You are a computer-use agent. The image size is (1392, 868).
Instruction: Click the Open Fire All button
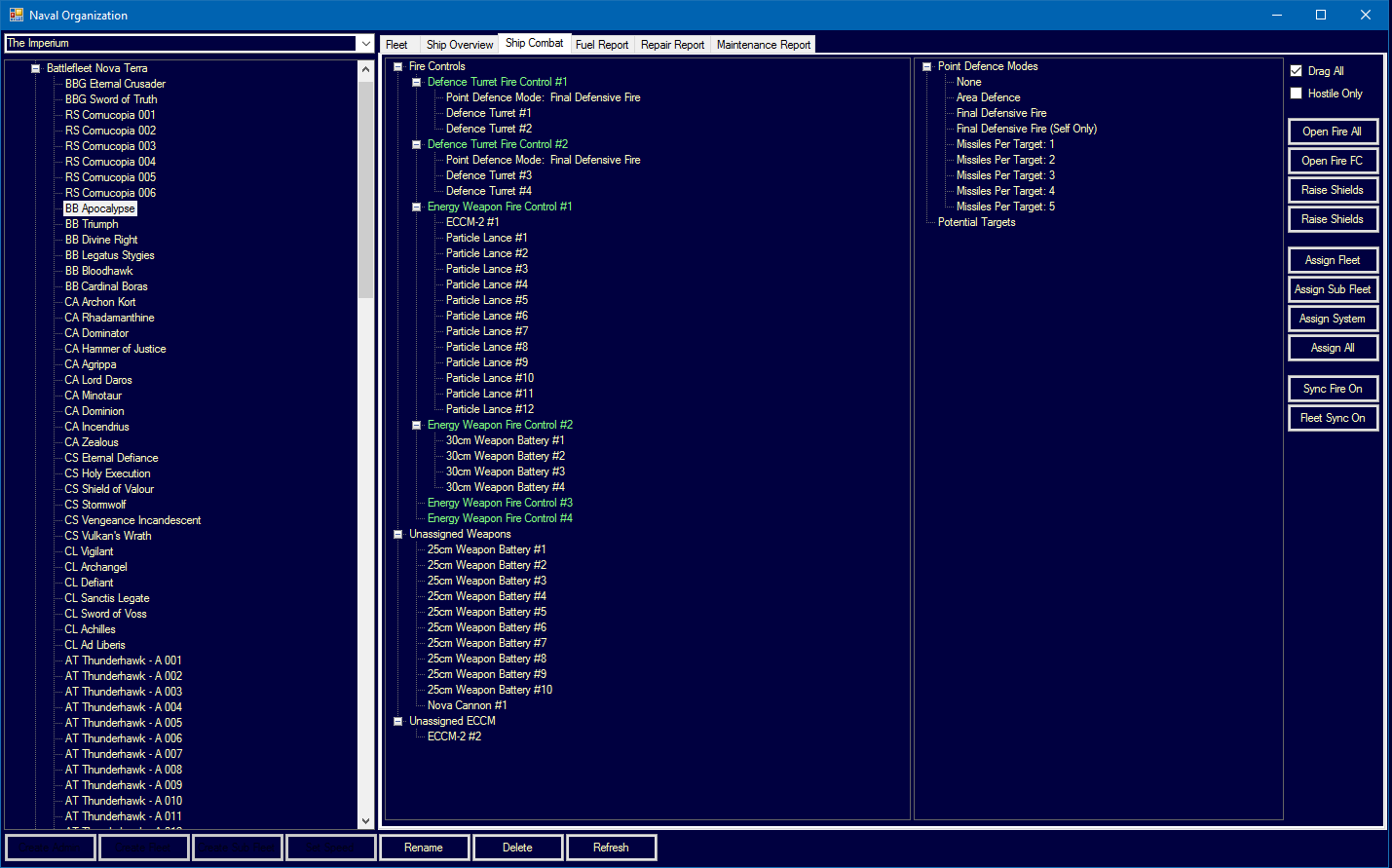[1333, 132]
